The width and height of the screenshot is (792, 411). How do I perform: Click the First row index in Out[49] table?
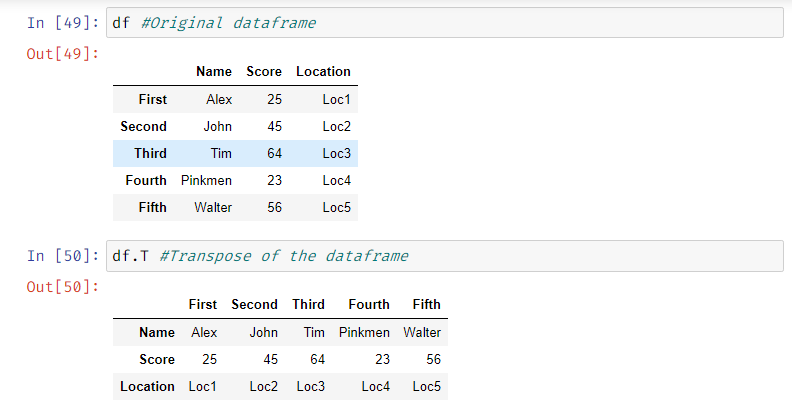point(153,99)
